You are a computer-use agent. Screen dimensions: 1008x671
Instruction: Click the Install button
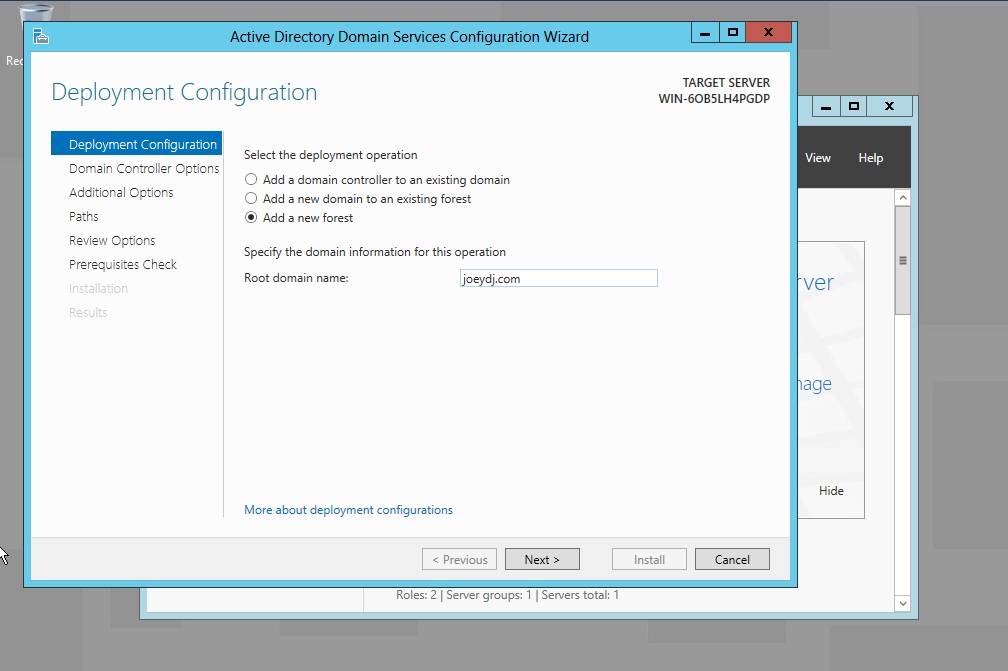(x=649, y=559)
